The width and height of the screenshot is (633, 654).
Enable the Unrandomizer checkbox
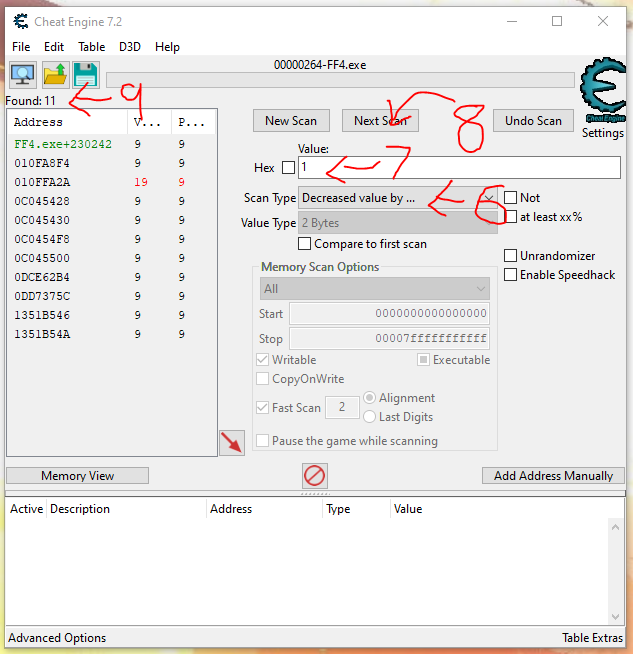(x=510, y=255)
